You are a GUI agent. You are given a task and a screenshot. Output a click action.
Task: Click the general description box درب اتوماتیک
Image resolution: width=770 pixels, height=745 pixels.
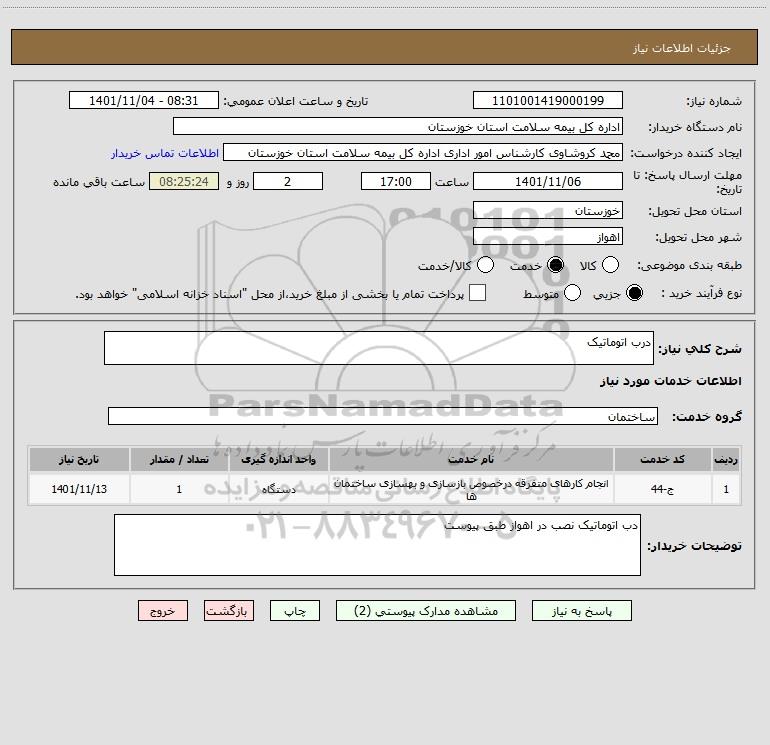pyautogui.click(x=379, y=348)
